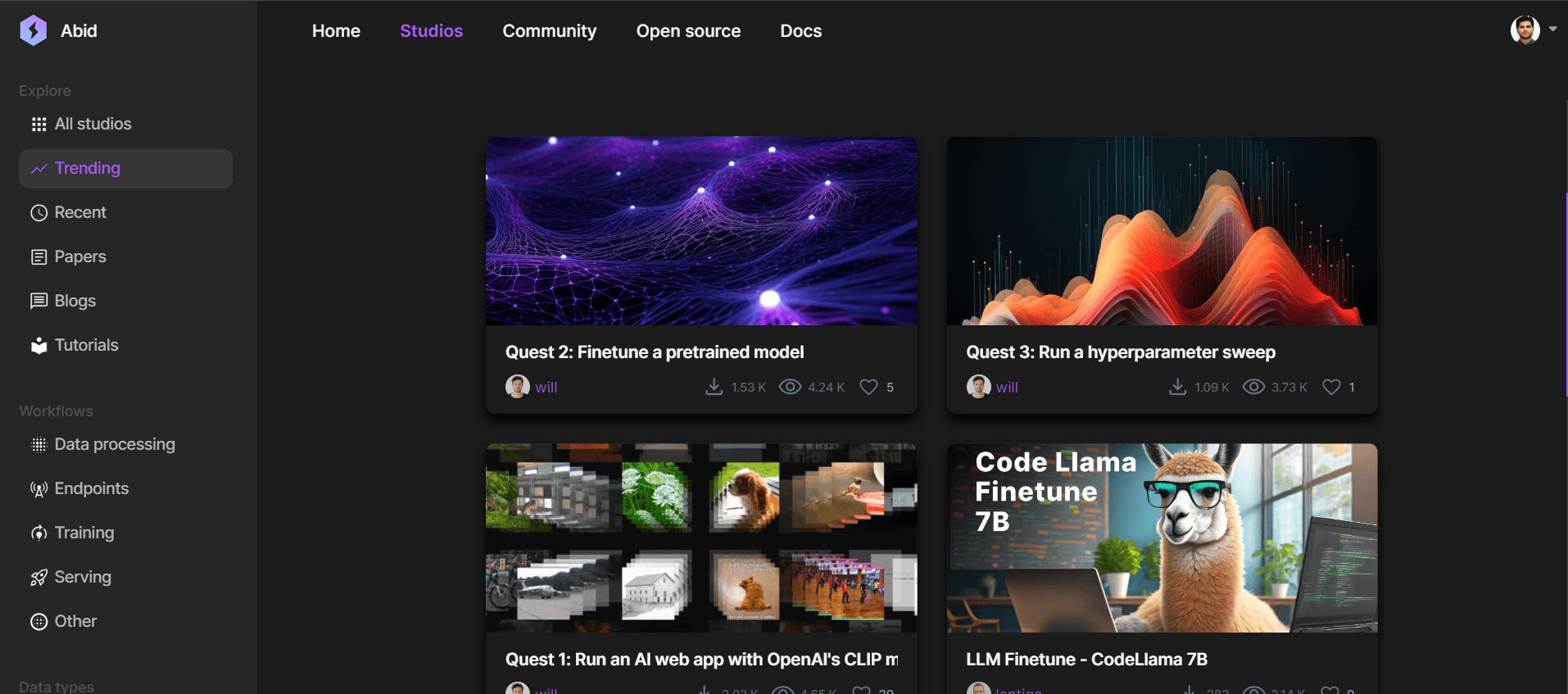Click title Quest 3: Run a hyperparameter sweep
Image resolution: width=1568 pixels, height=694 pixels.
coord(1121,352)
